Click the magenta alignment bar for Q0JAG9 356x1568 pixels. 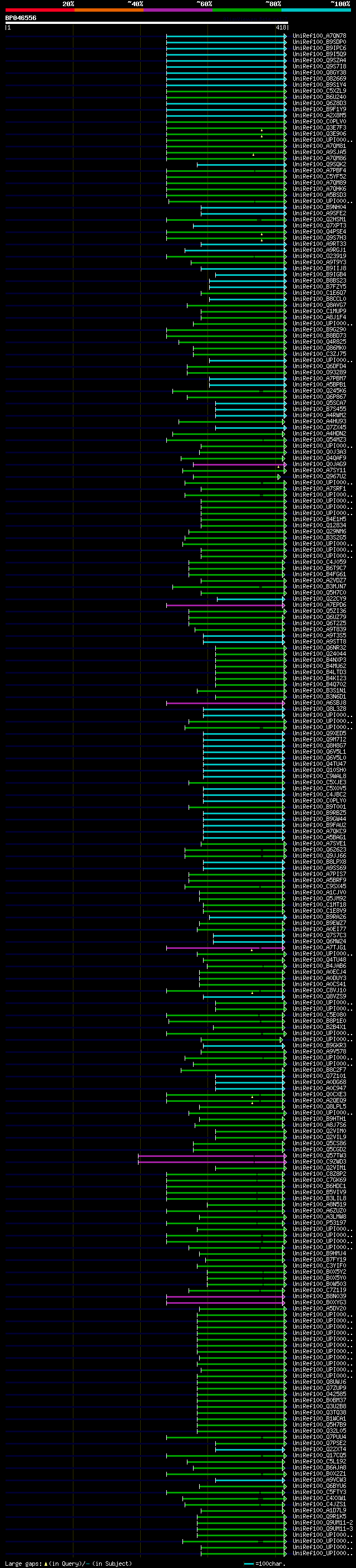tap(239, 464)
